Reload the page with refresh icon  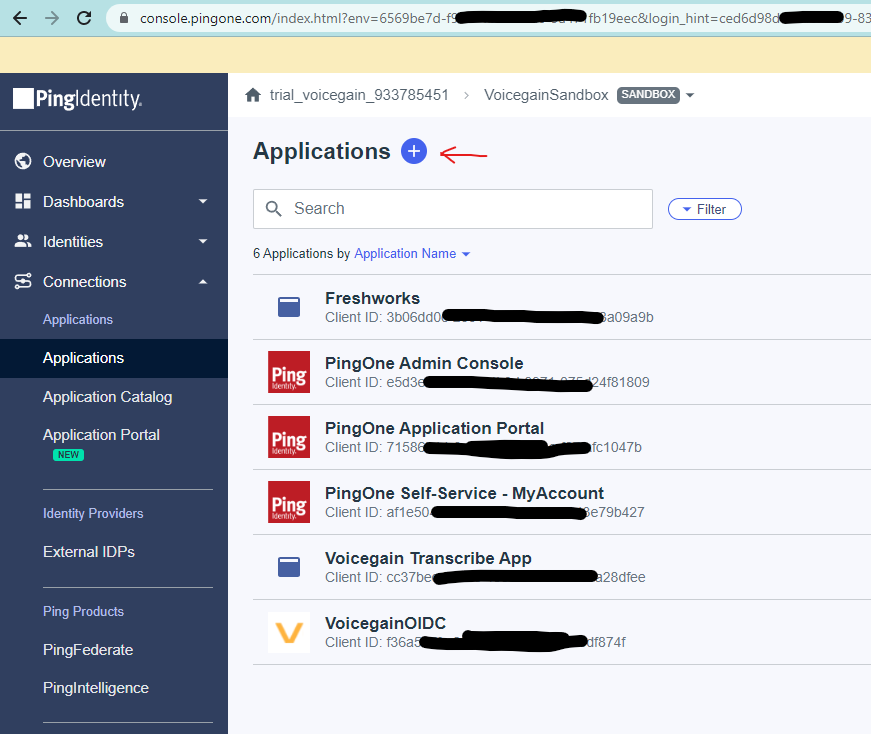click(x=84, y=18)
